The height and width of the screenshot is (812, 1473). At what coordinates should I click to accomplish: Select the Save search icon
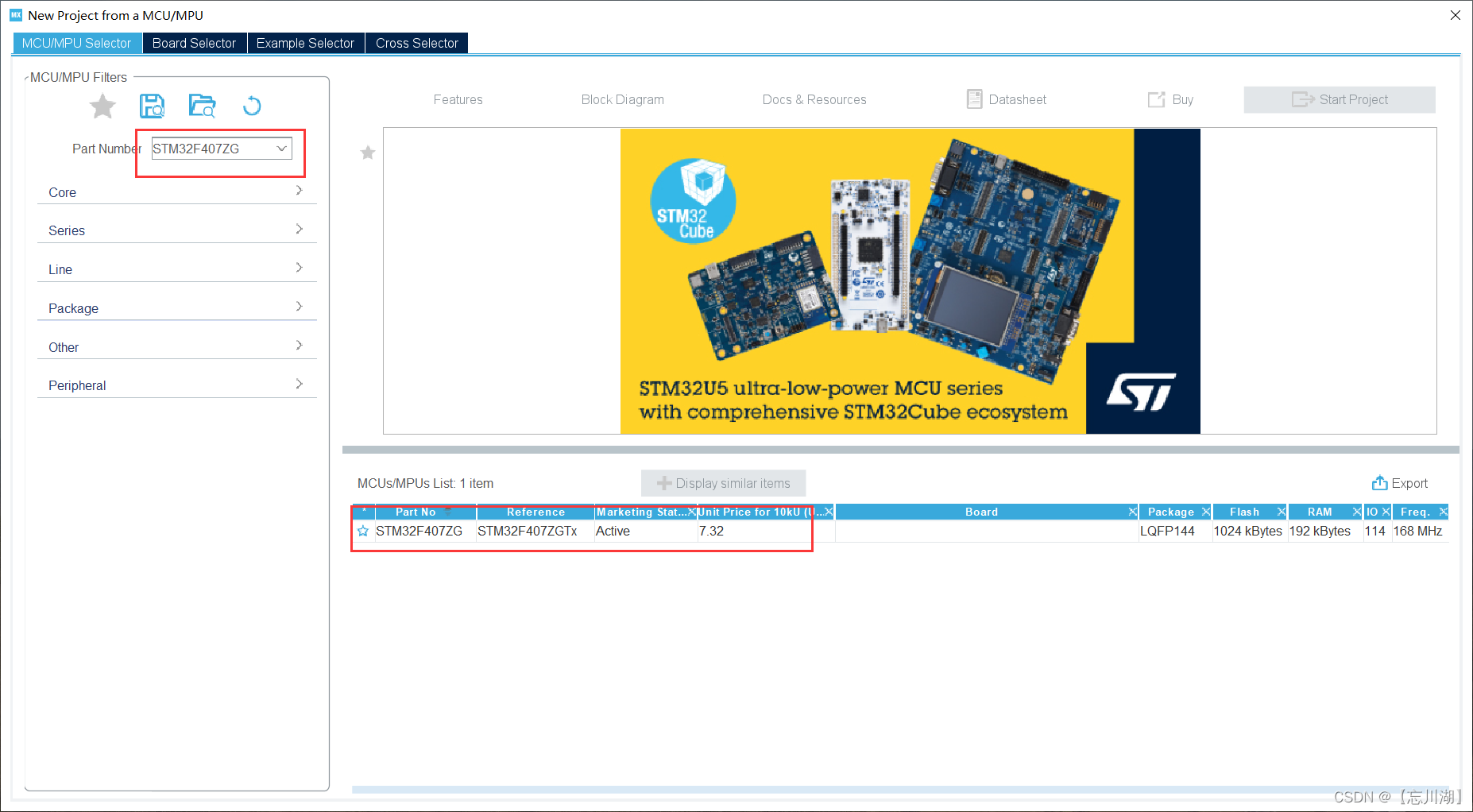[153, 105]
